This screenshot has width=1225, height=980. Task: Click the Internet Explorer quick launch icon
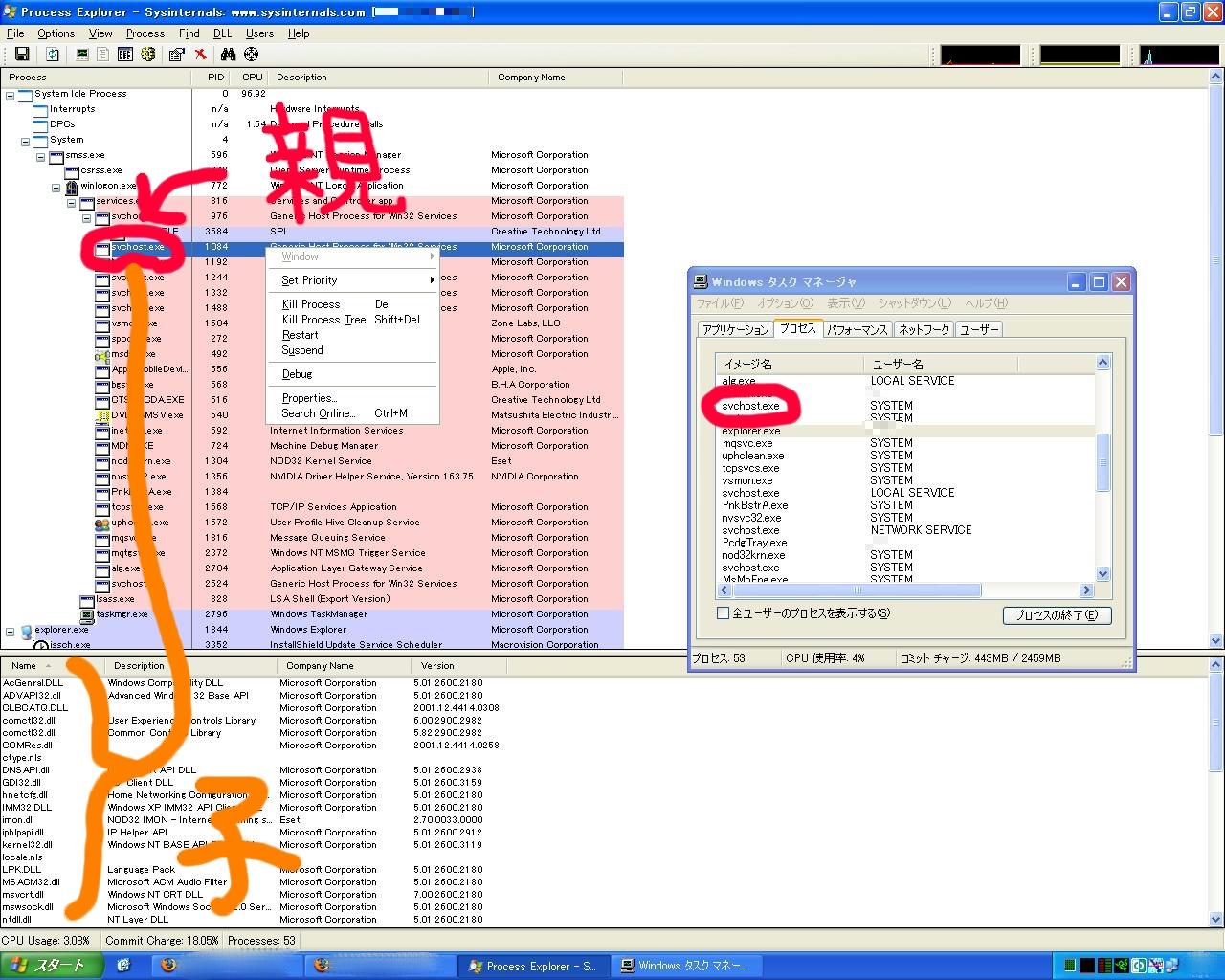(x=123, y=966)
